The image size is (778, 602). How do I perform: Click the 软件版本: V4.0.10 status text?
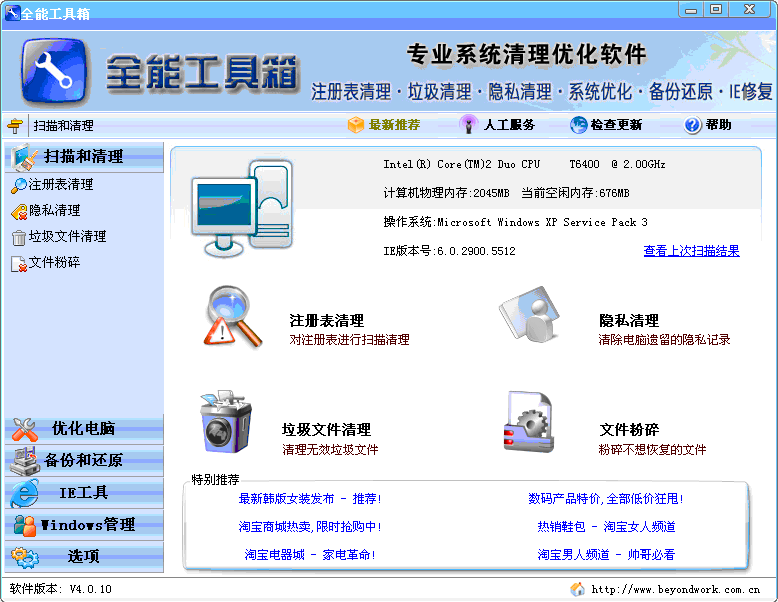pos(61,589)
